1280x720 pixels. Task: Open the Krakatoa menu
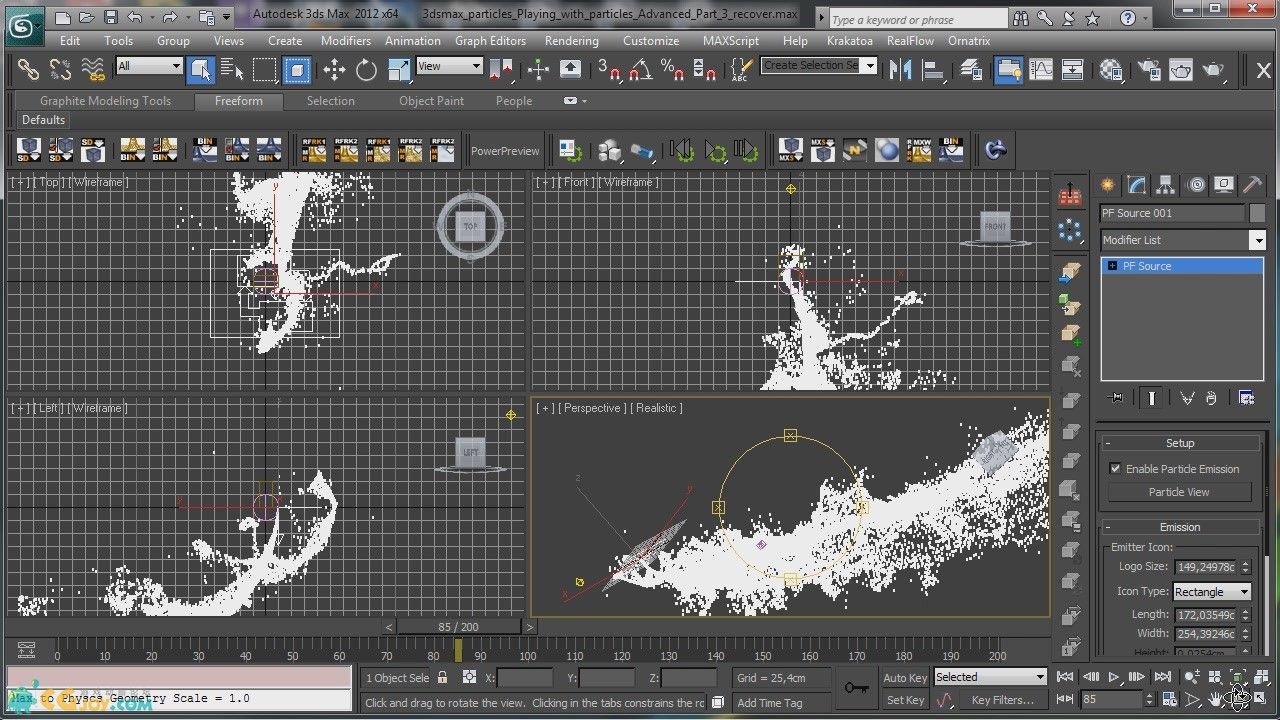click(849, 41)
